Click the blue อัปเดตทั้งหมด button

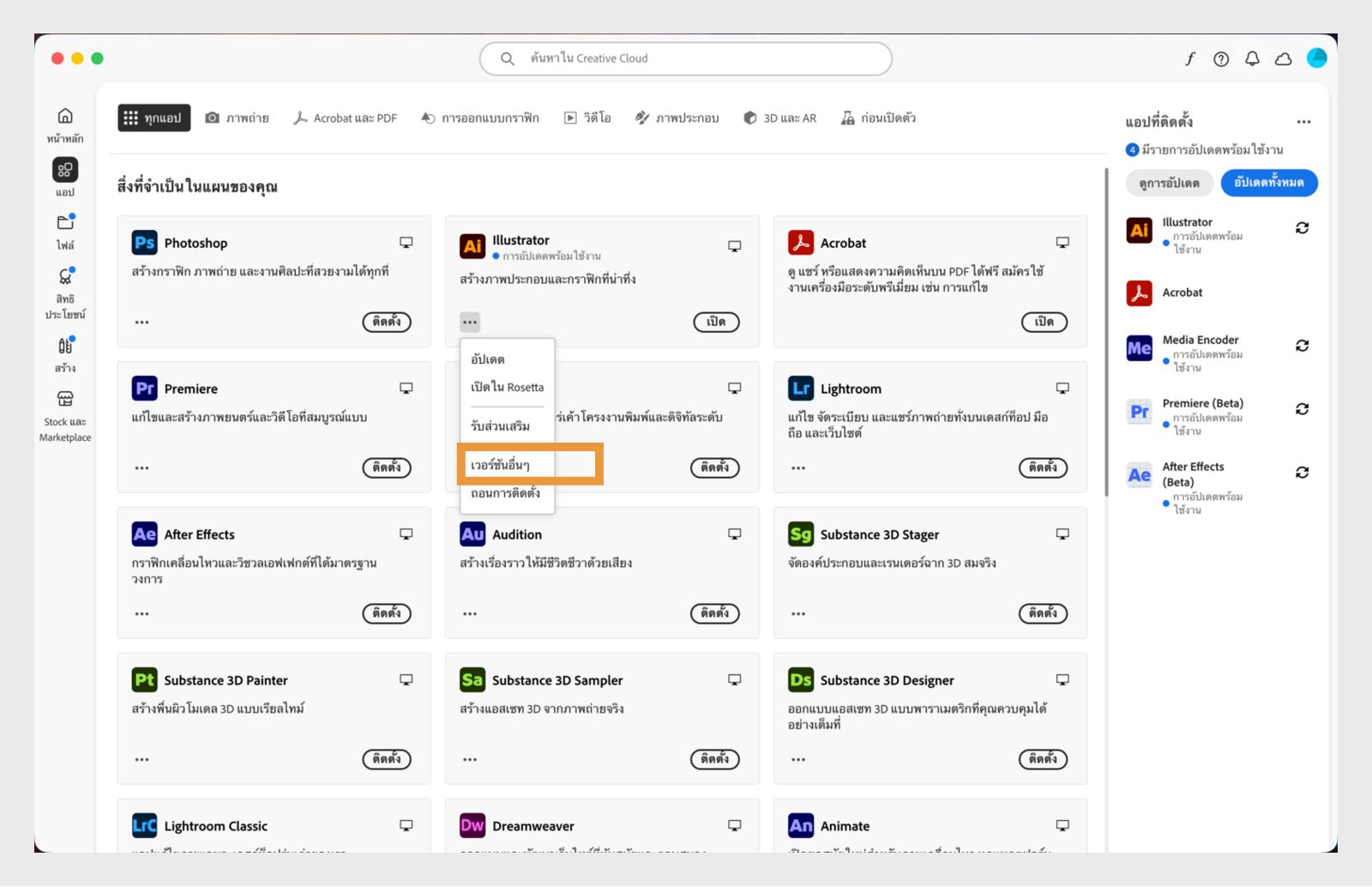point(1269,183)
